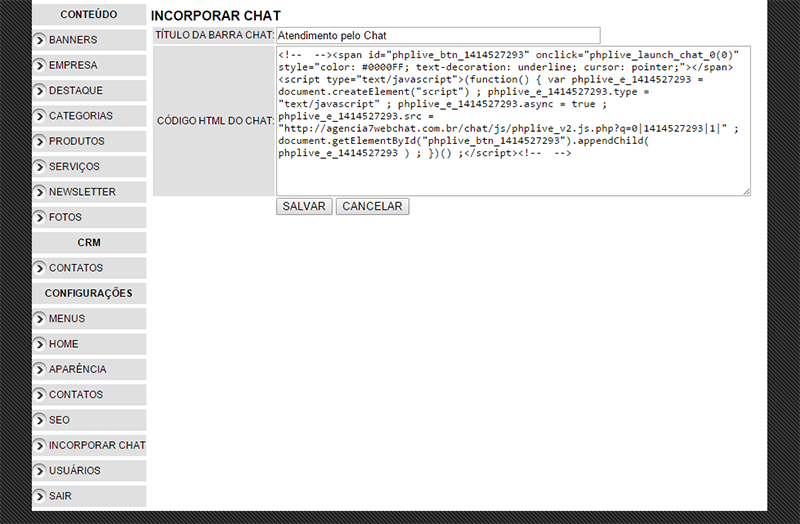Open MENUS configuration
The image size is (800, 524).
(x=89, y=319)
